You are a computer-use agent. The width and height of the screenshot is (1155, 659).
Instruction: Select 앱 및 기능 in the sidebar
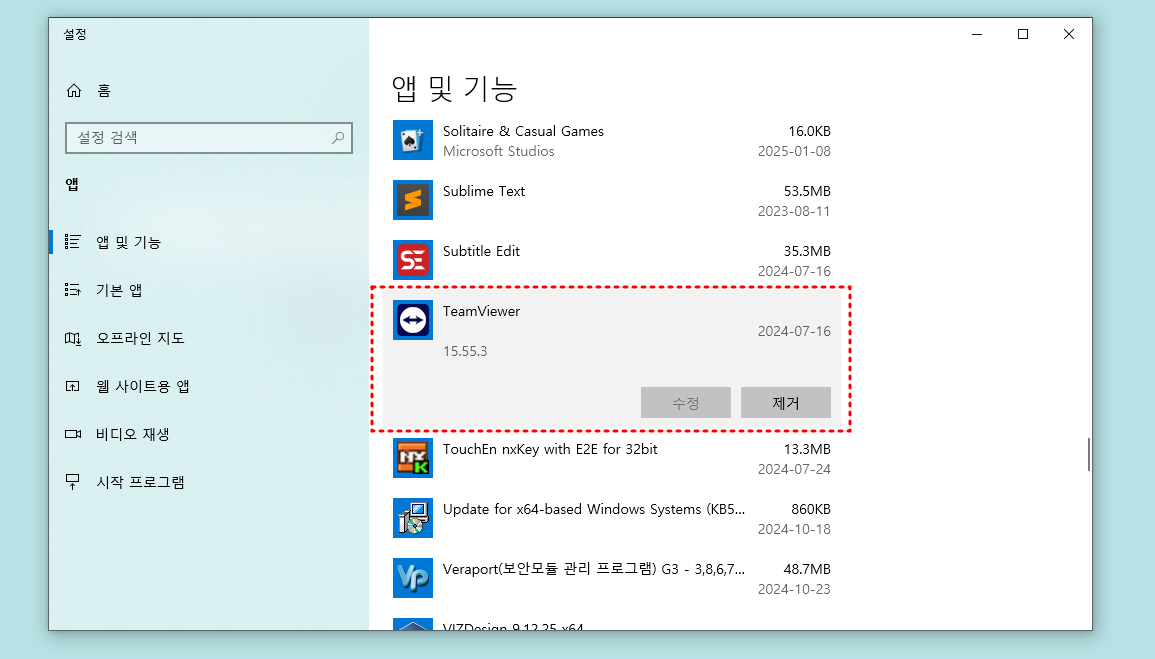tap(128, 242)
